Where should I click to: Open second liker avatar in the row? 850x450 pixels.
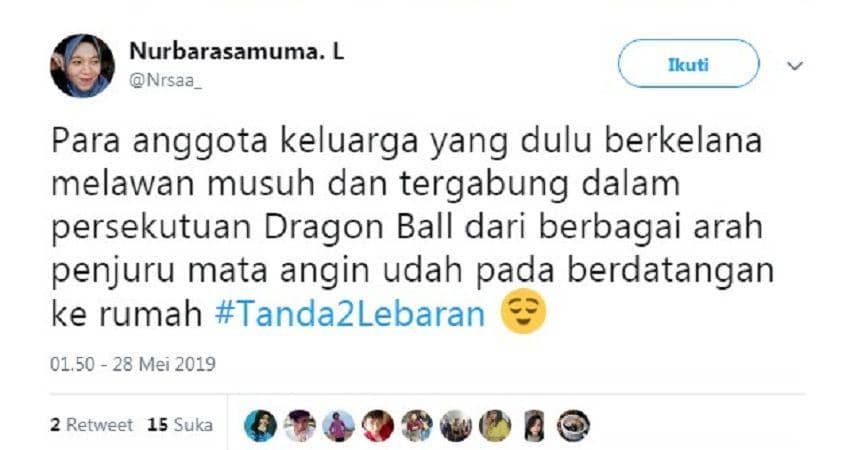(x=299, y=426)
